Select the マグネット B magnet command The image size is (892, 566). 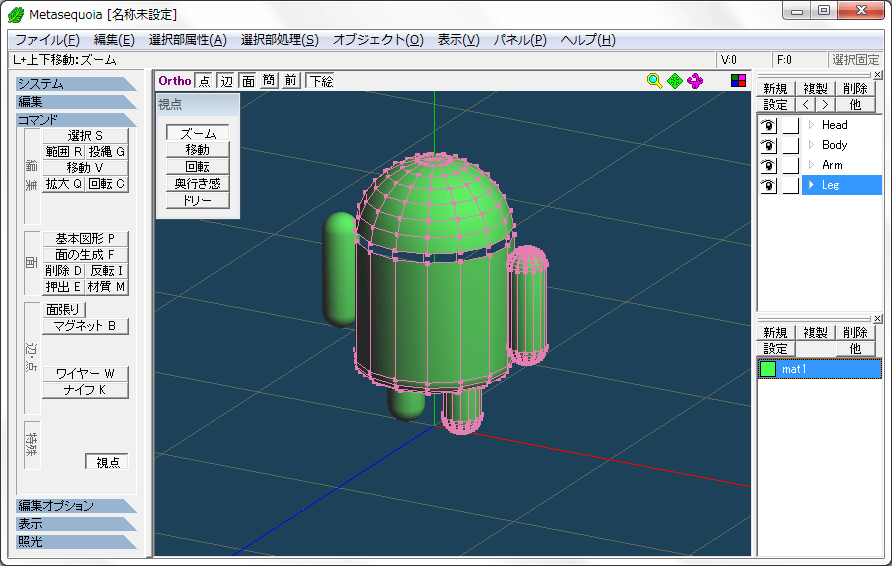[85, 326]
